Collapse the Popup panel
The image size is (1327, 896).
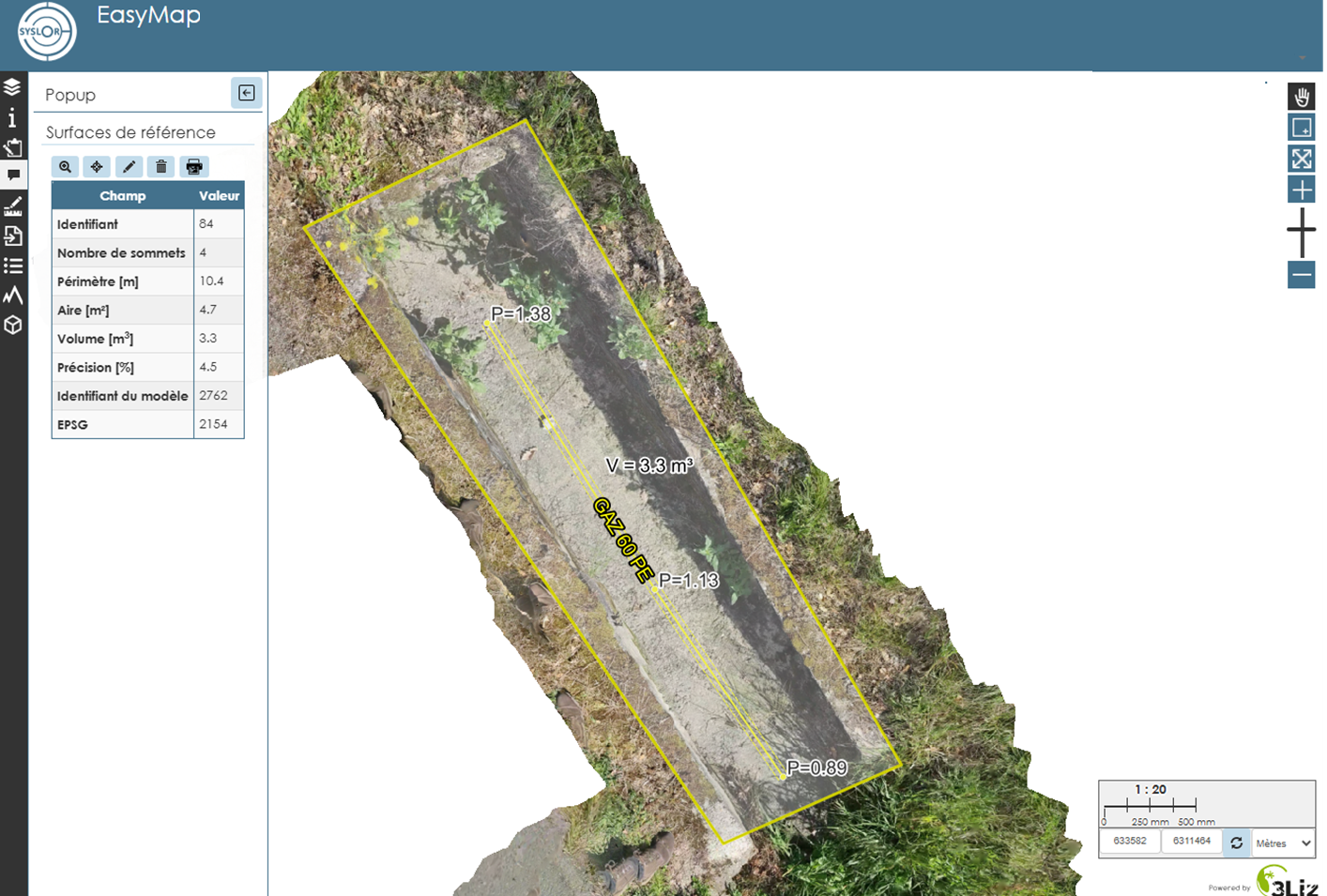tap(247, 93)
